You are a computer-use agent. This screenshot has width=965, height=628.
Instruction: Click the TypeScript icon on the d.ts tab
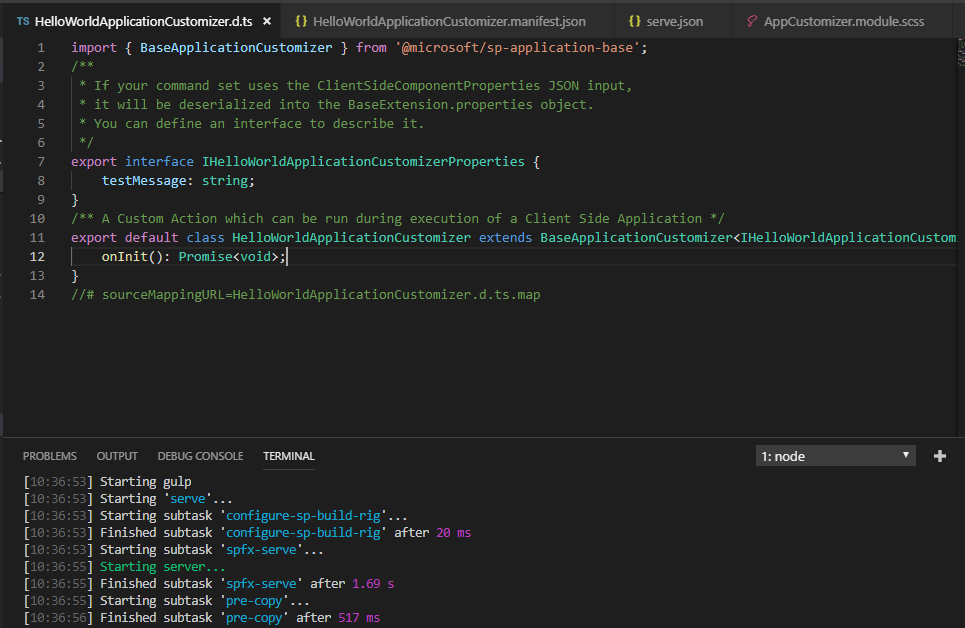(22, 20)
